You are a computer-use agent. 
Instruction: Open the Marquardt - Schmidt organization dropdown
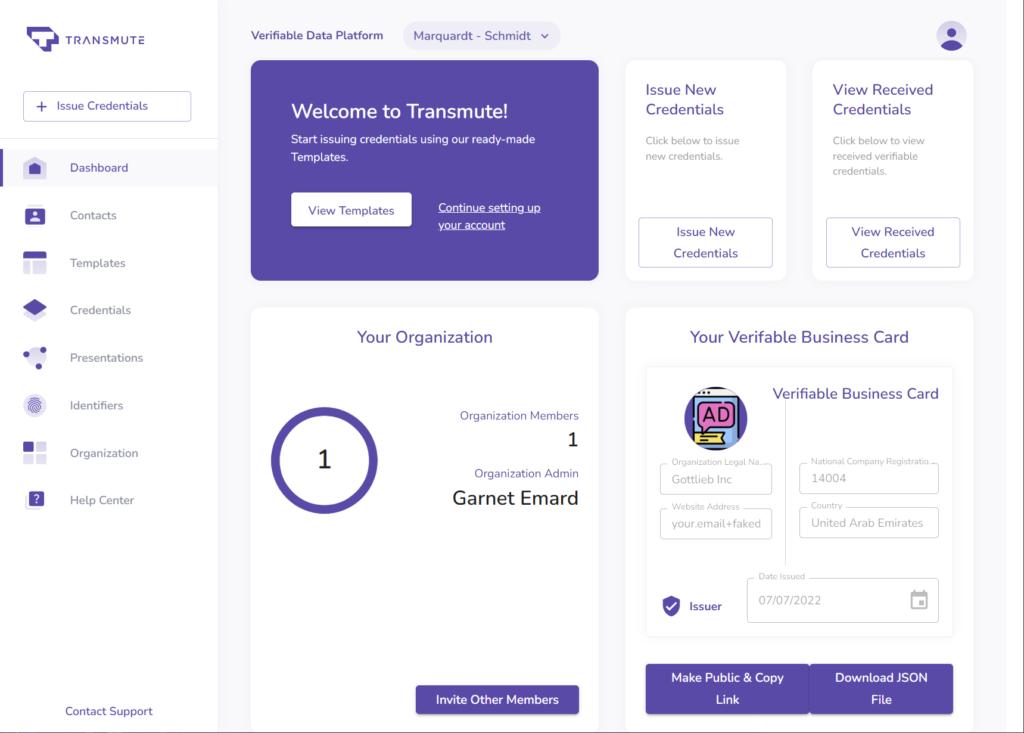pos(481,36)
